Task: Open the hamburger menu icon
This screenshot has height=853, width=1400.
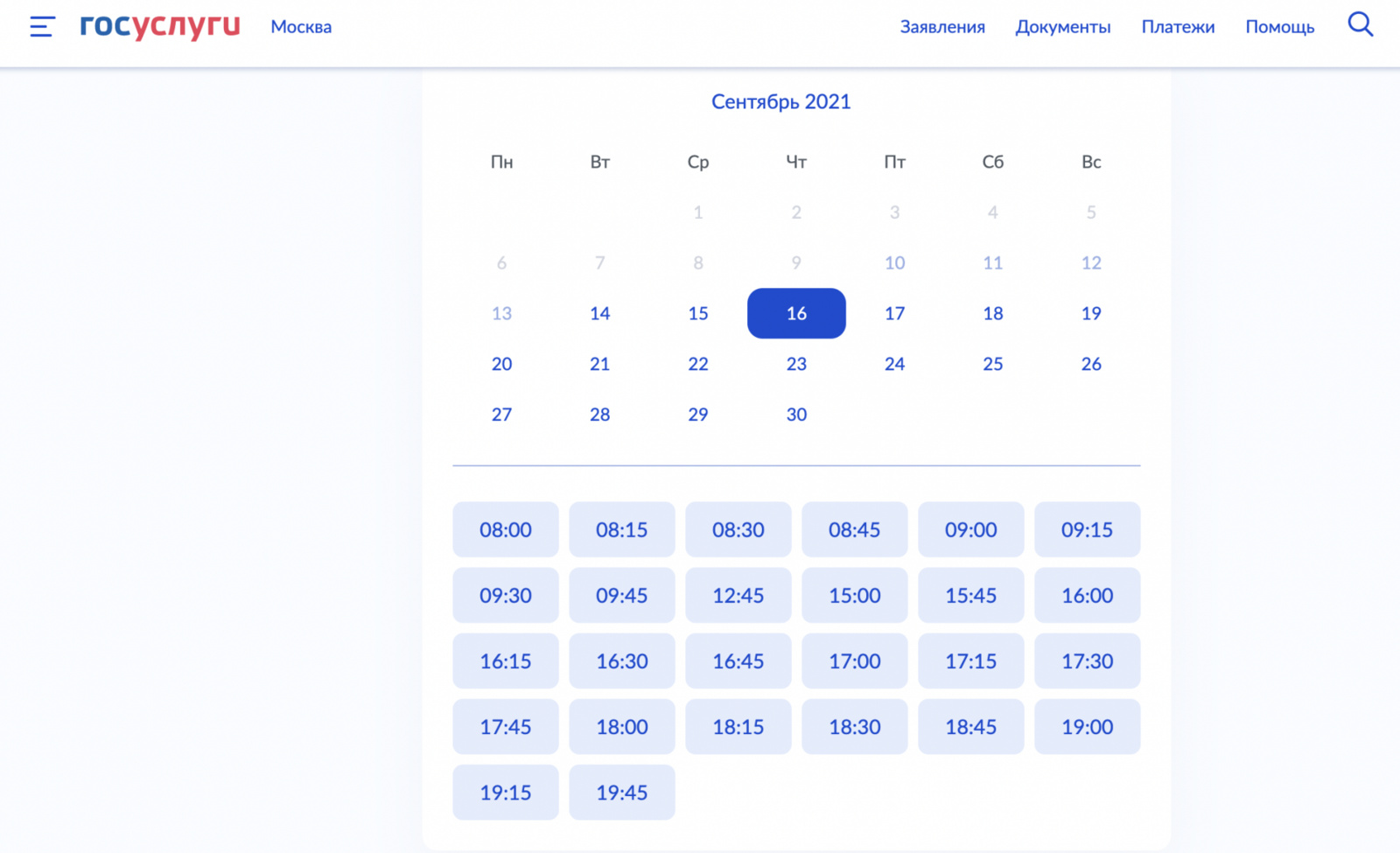Action: coord(42,27)
